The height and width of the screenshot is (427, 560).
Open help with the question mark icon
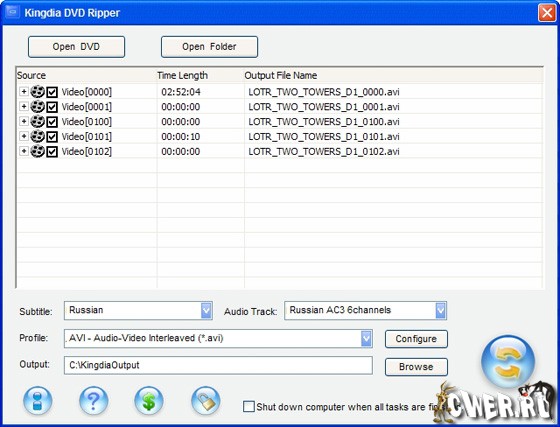93,401
